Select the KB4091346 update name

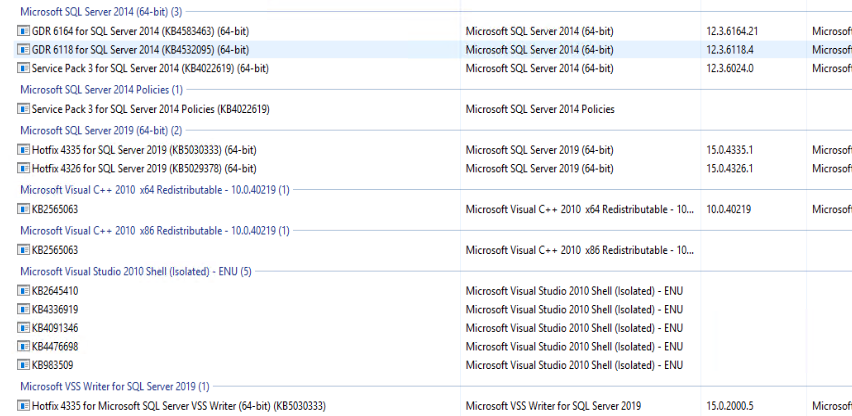55,328
